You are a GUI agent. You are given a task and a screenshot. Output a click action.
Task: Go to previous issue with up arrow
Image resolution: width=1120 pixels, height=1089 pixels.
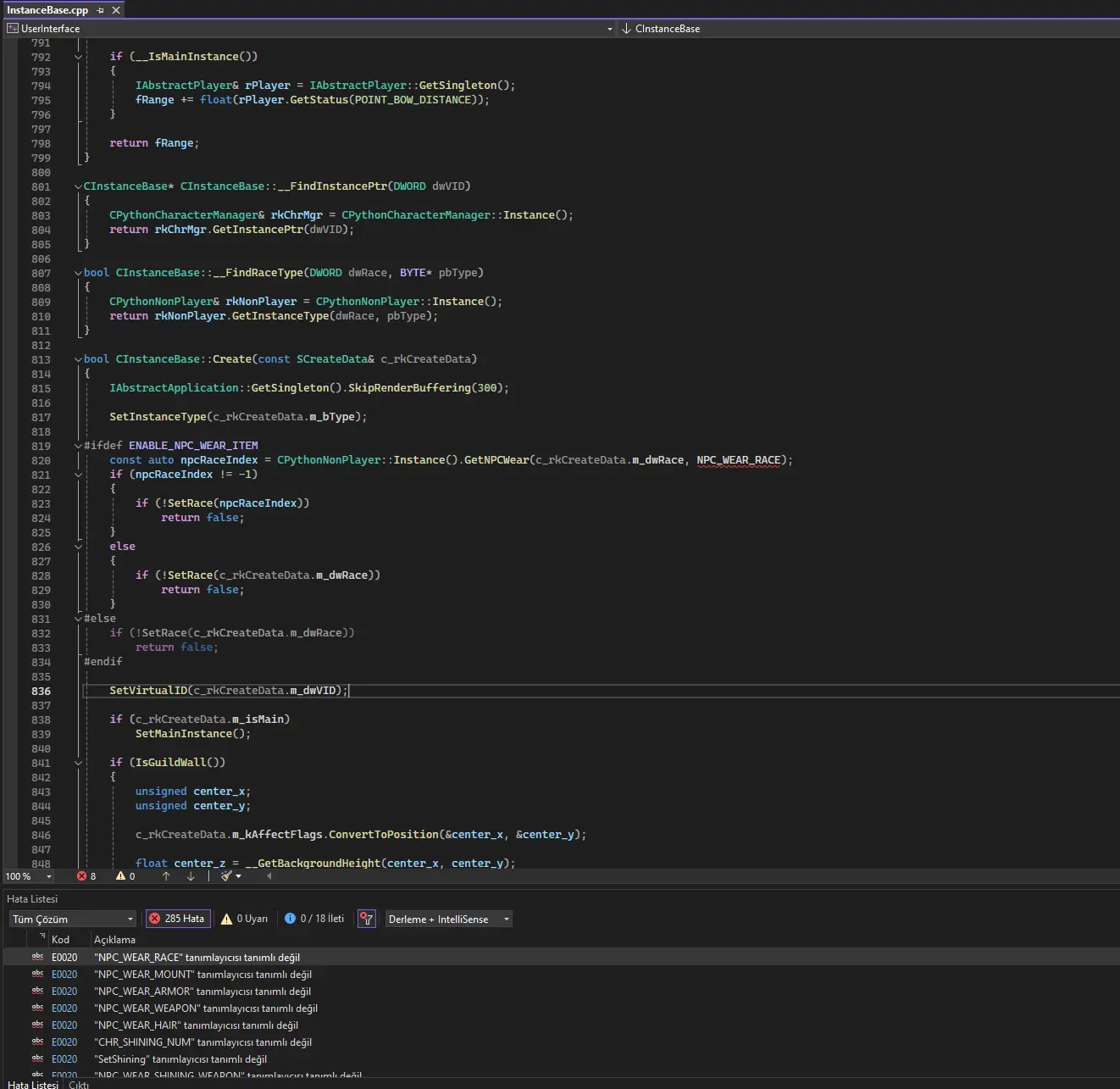click(166, 876)
